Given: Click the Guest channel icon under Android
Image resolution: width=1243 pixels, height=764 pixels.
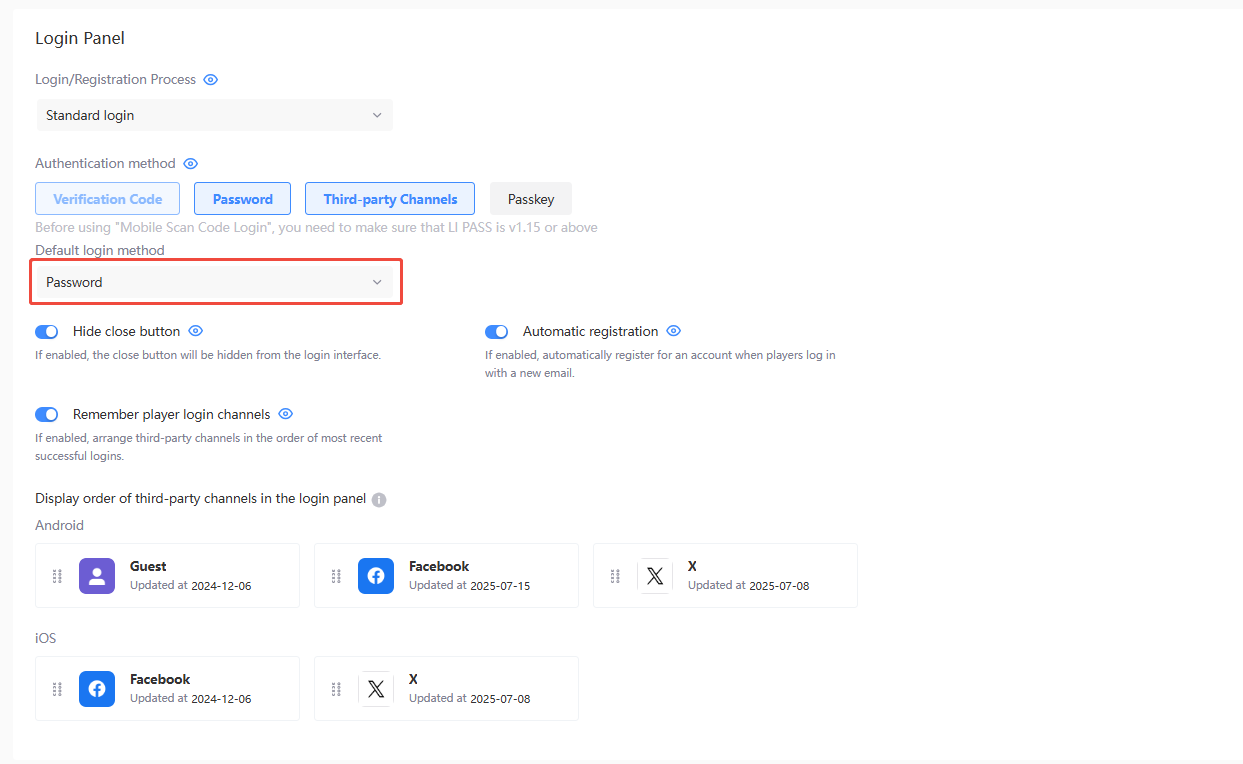Looking at the screenshot, I should point(97,575).
